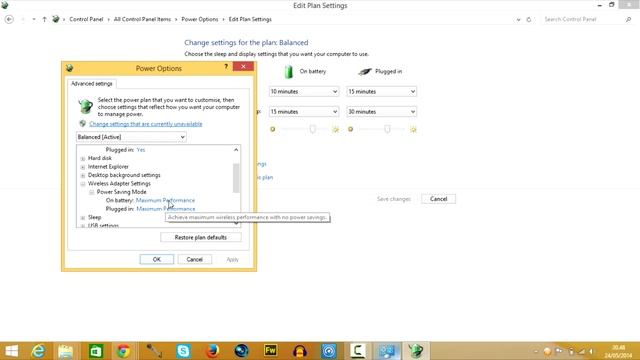
Task: Click Edit Plan Settings breadcrumb
Action: (250, 19)
